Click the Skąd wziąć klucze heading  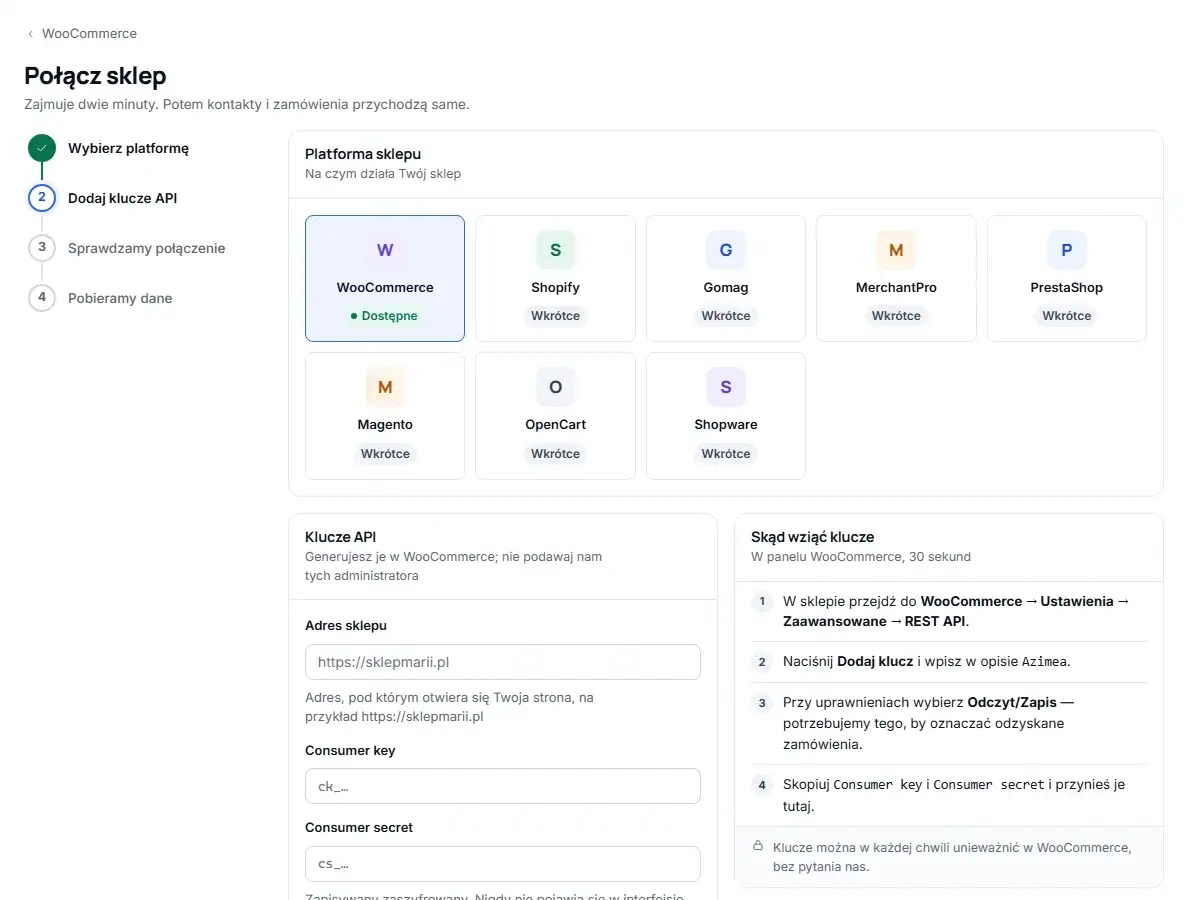pos(812,537)
